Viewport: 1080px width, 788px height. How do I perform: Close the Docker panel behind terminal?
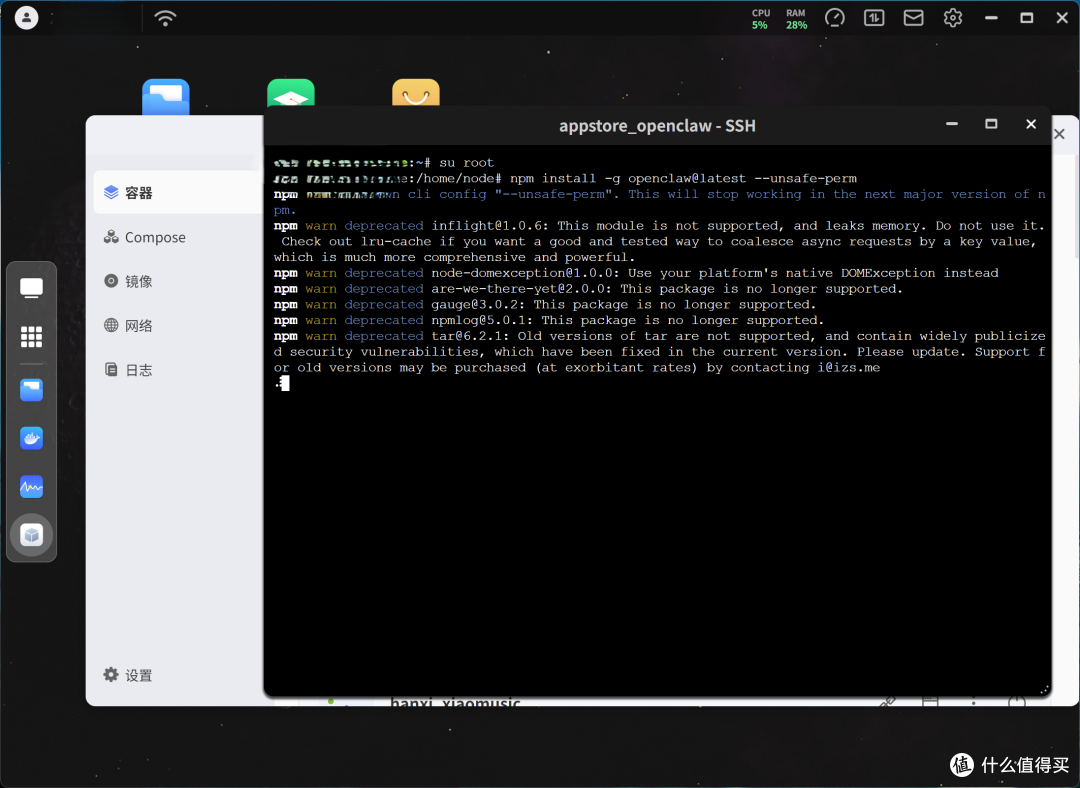click(1059, 134)
